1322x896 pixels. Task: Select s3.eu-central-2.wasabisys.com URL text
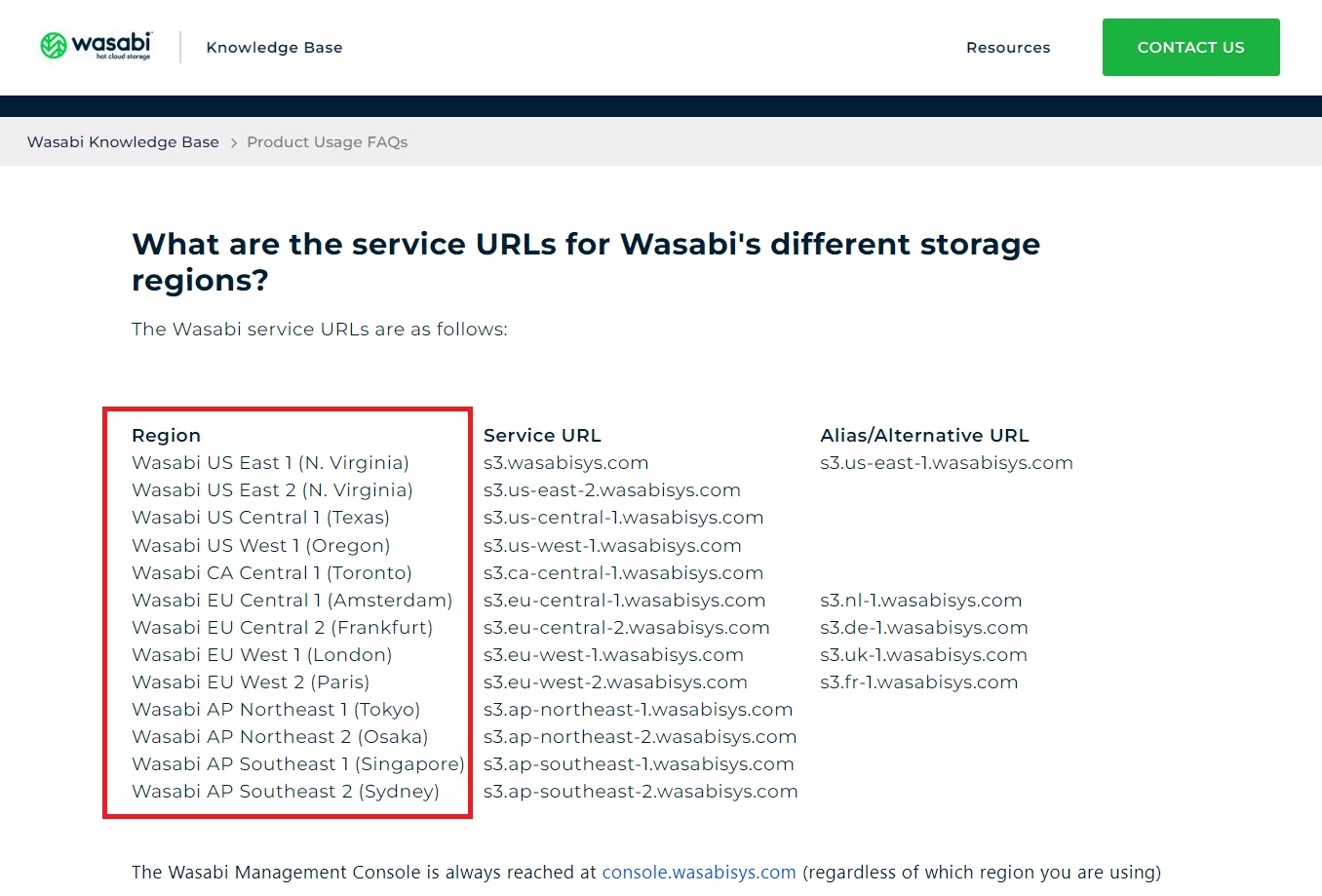pyautogui.click(x=627, y=628)
